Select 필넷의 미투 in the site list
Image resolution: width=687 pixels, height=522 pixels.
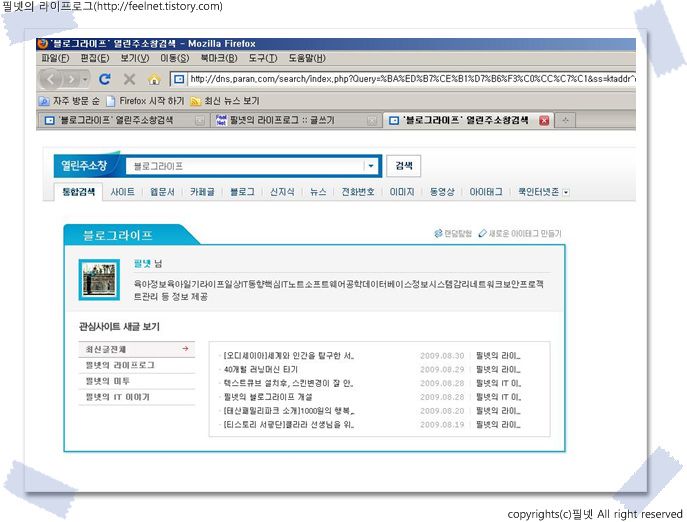click(137, 381)
